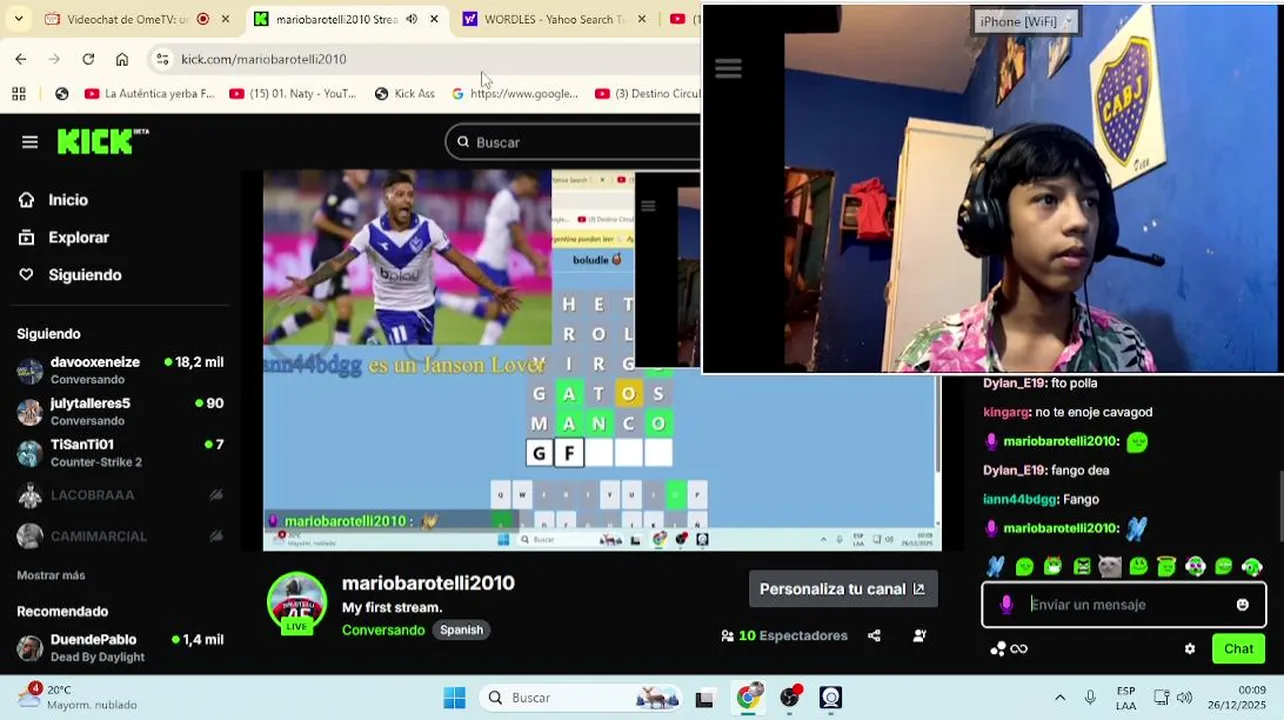Viewport: 1284px width, 720px height.
Task: Open site info icon in address bar
Action: point(162,59)
